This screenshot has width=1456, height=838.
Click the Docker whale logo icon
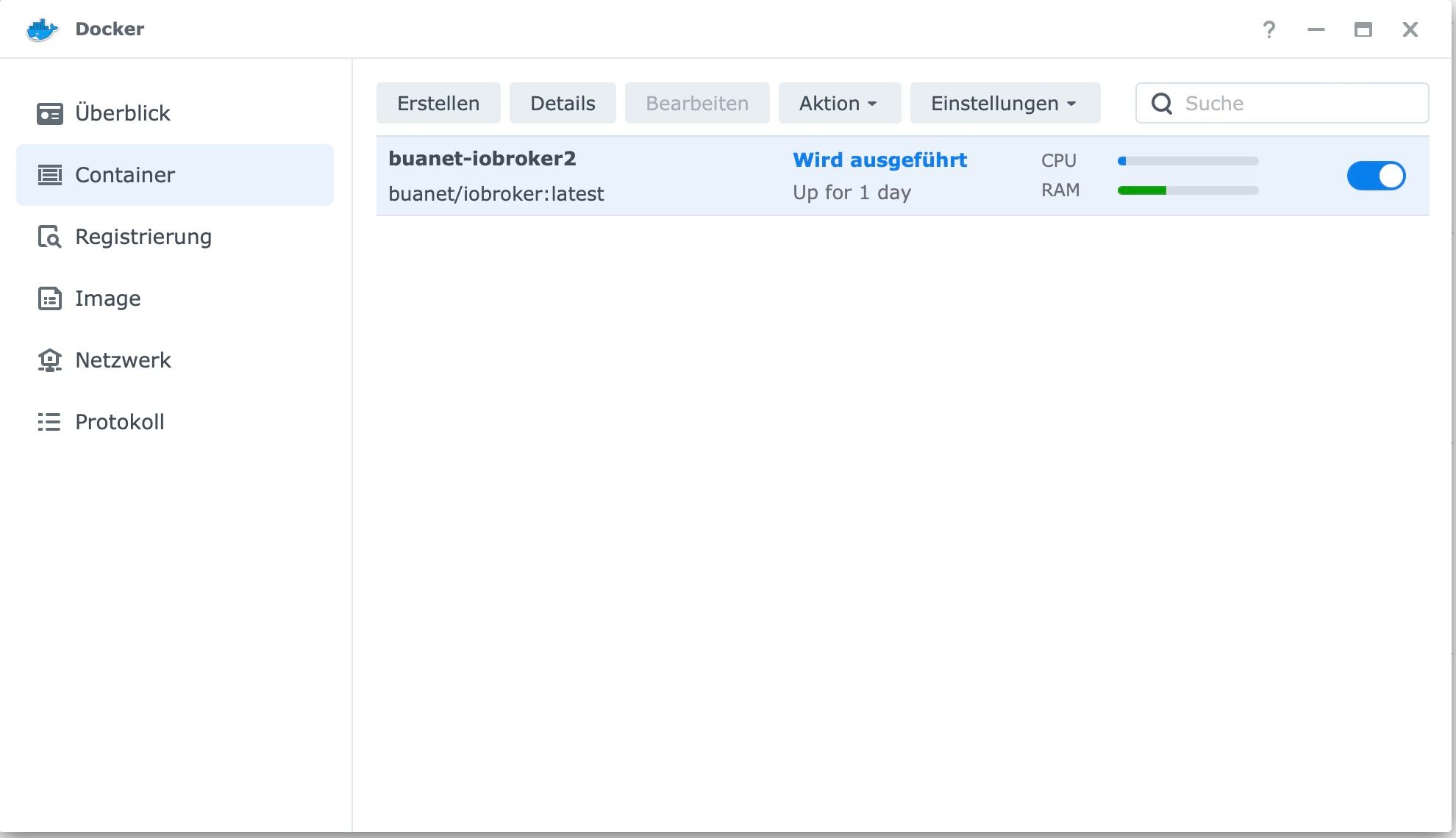tap(42, 29)
